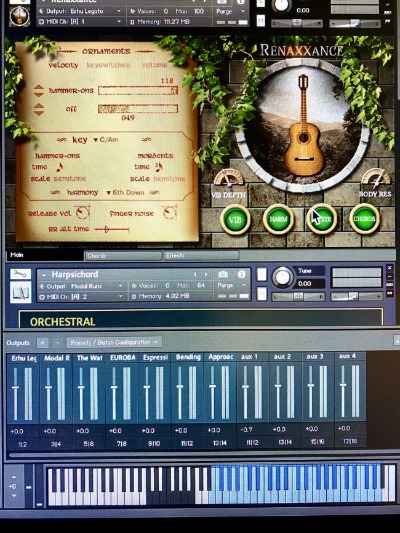Screen dimensions: 400x533
Task: Click the VIB DEPTH gauge knob
Action: tap(229, 178)
